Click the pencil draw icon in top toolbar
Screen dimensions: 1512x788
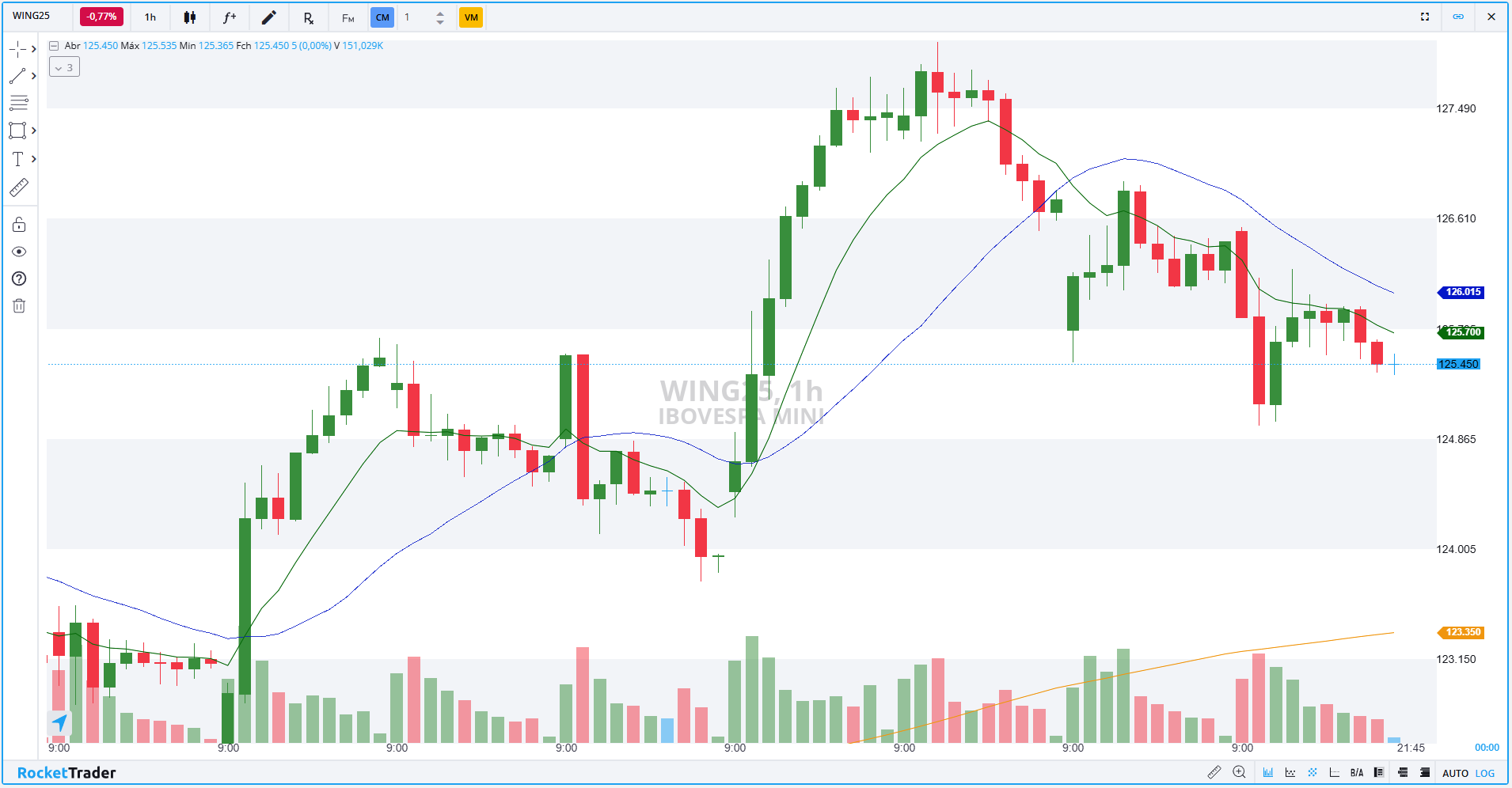269,17
